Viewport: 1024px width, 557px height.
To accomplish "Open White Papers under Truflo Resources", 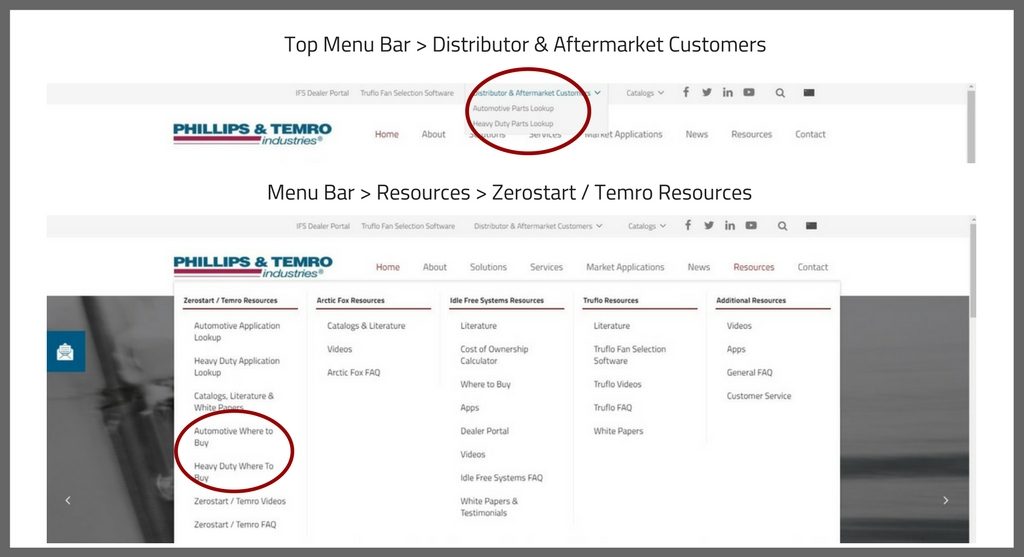I will (618, 431).
